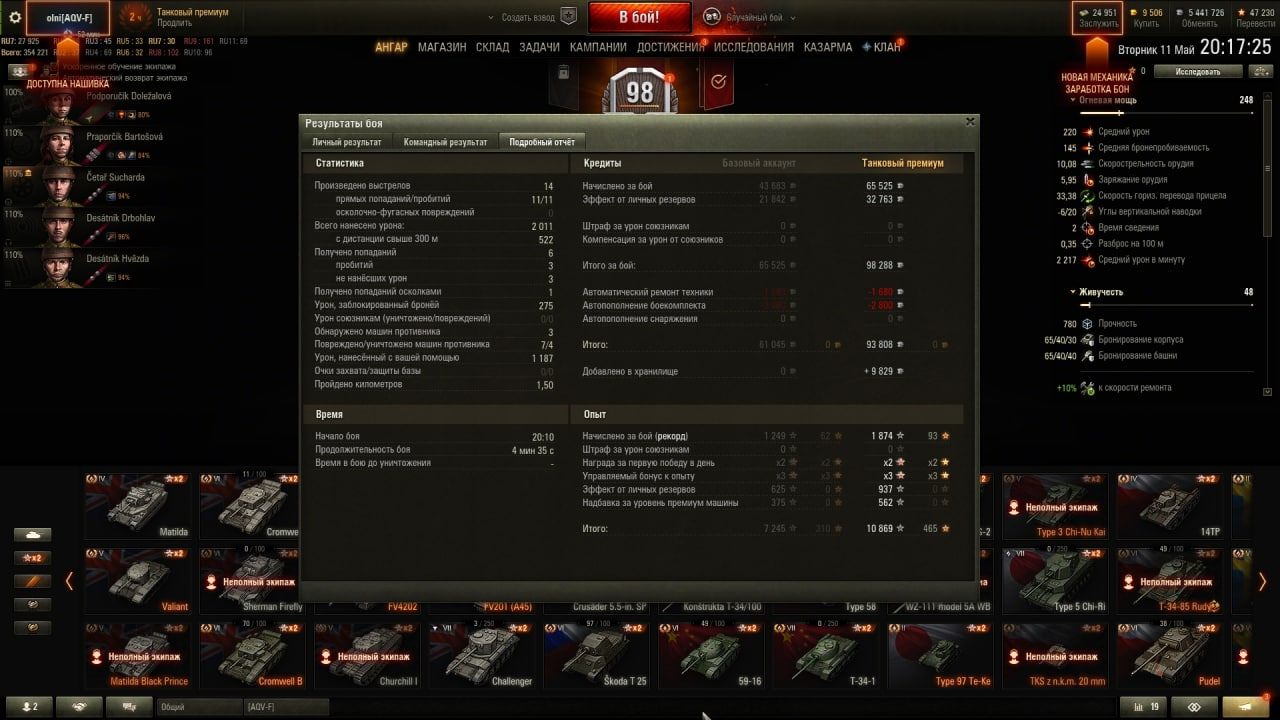Open the КЛАН menu
Image resolution: width=1280 pixels, height=720 pixels.
881,47
